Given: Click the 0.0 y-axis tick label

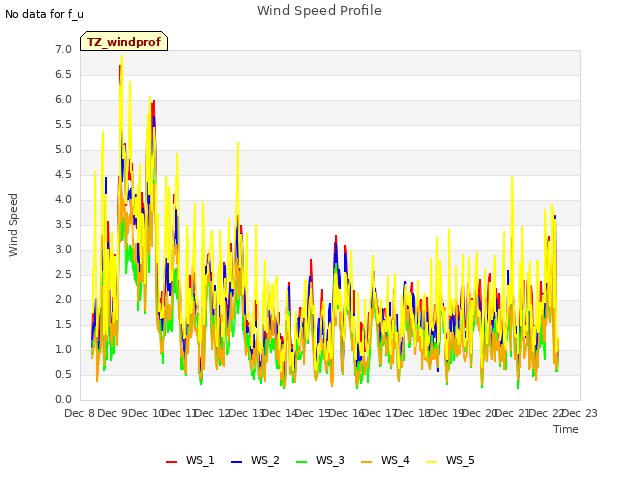Looking at the screenshot, I should 63,400.
